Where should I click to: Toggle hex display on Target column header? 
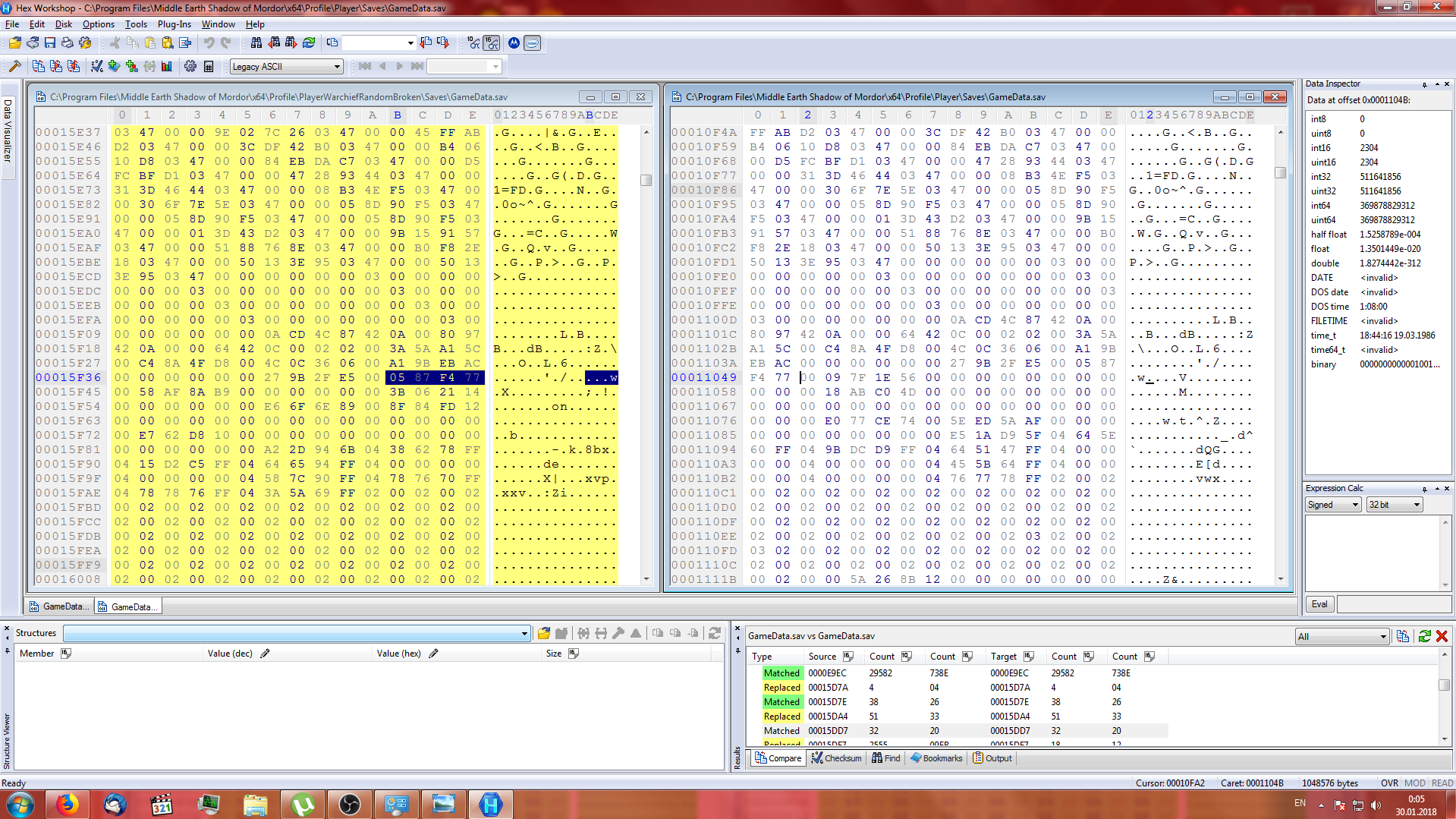tap(1029, 656)
